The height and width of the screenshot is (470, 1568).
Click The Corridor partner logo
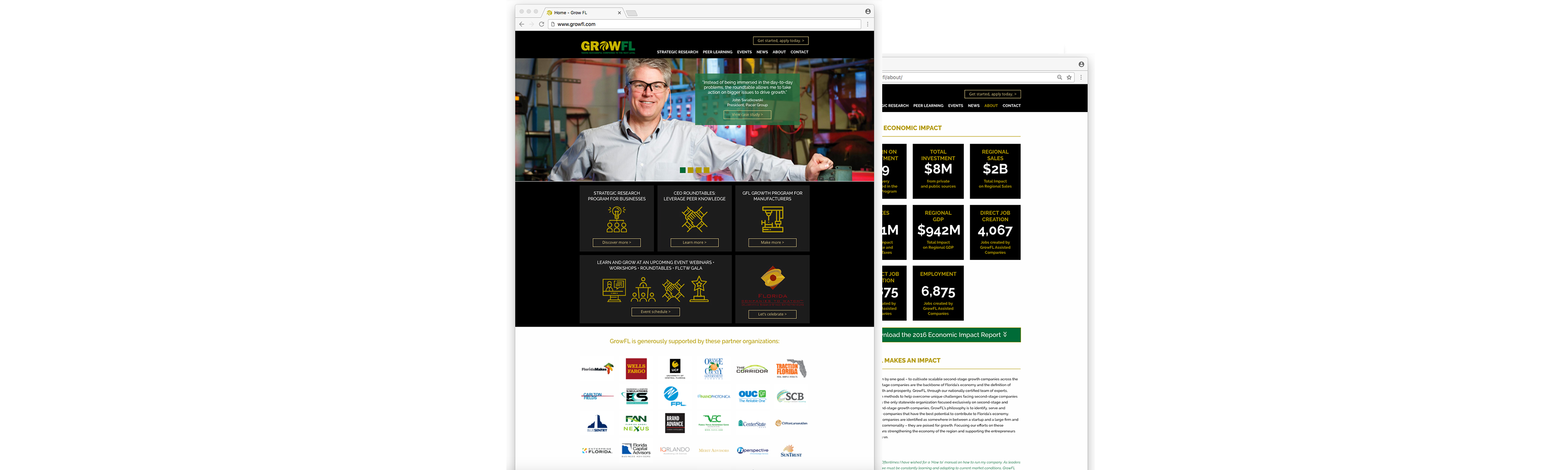[752, 369]
